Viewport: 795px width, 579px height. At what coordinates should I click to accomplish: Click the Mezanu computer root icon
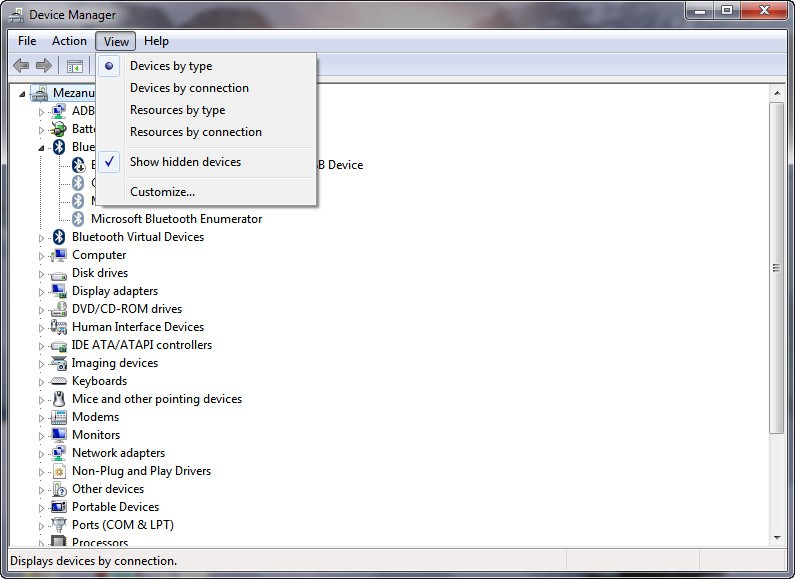click(x=39, y=93)
